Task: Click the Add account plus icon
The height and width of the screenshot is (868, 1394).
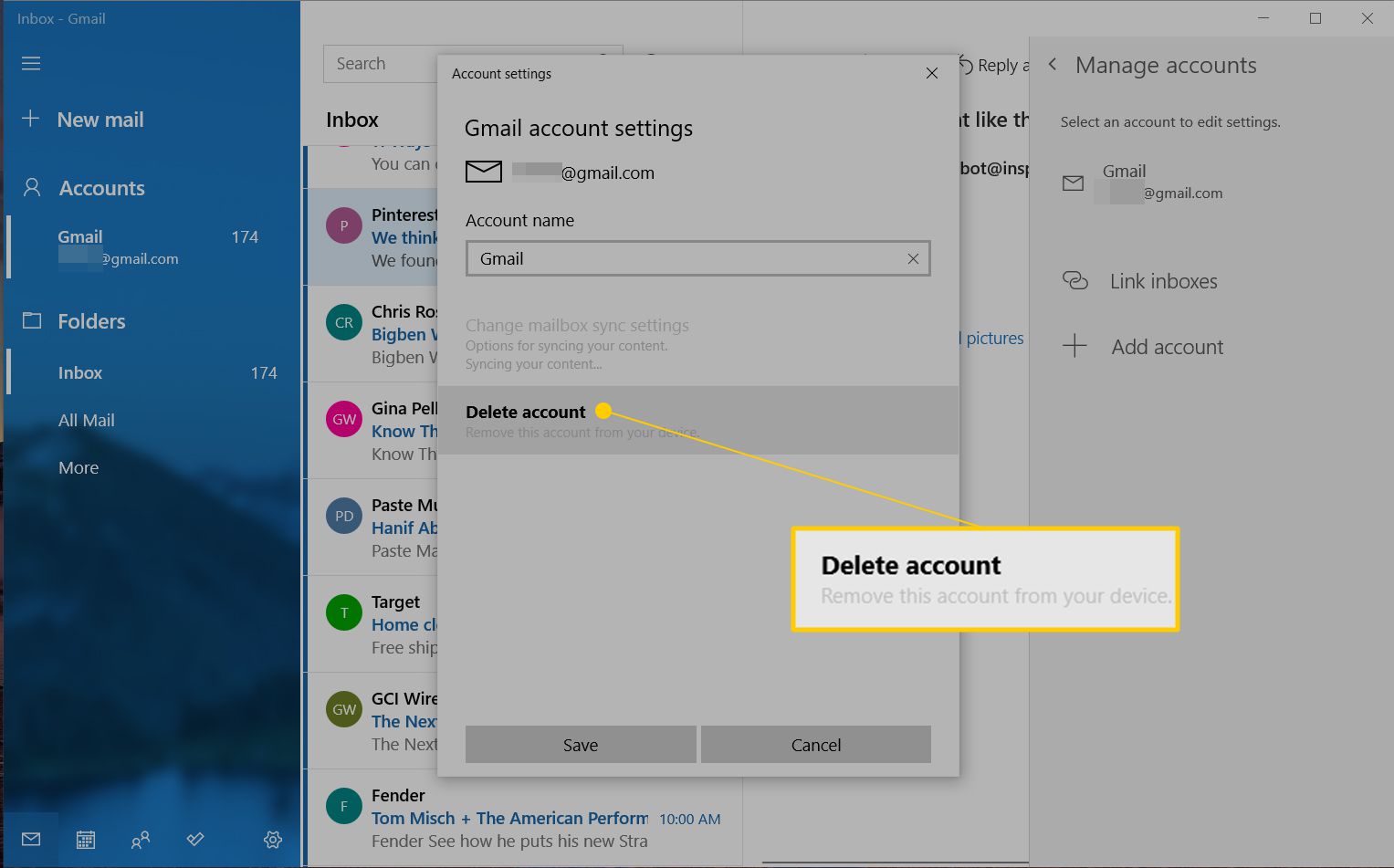Action: coord(1075,346)
